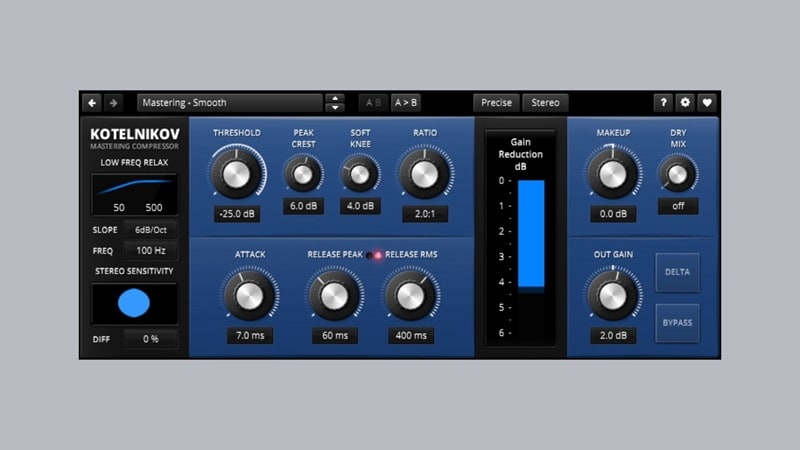Click the heart favorite icon
Viewport: 800px width, 450px height.
pyautogui.click(x=707, y=103)
